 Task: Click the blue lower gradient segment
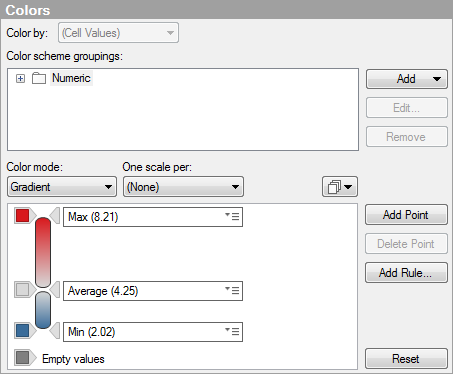(43, 310)
